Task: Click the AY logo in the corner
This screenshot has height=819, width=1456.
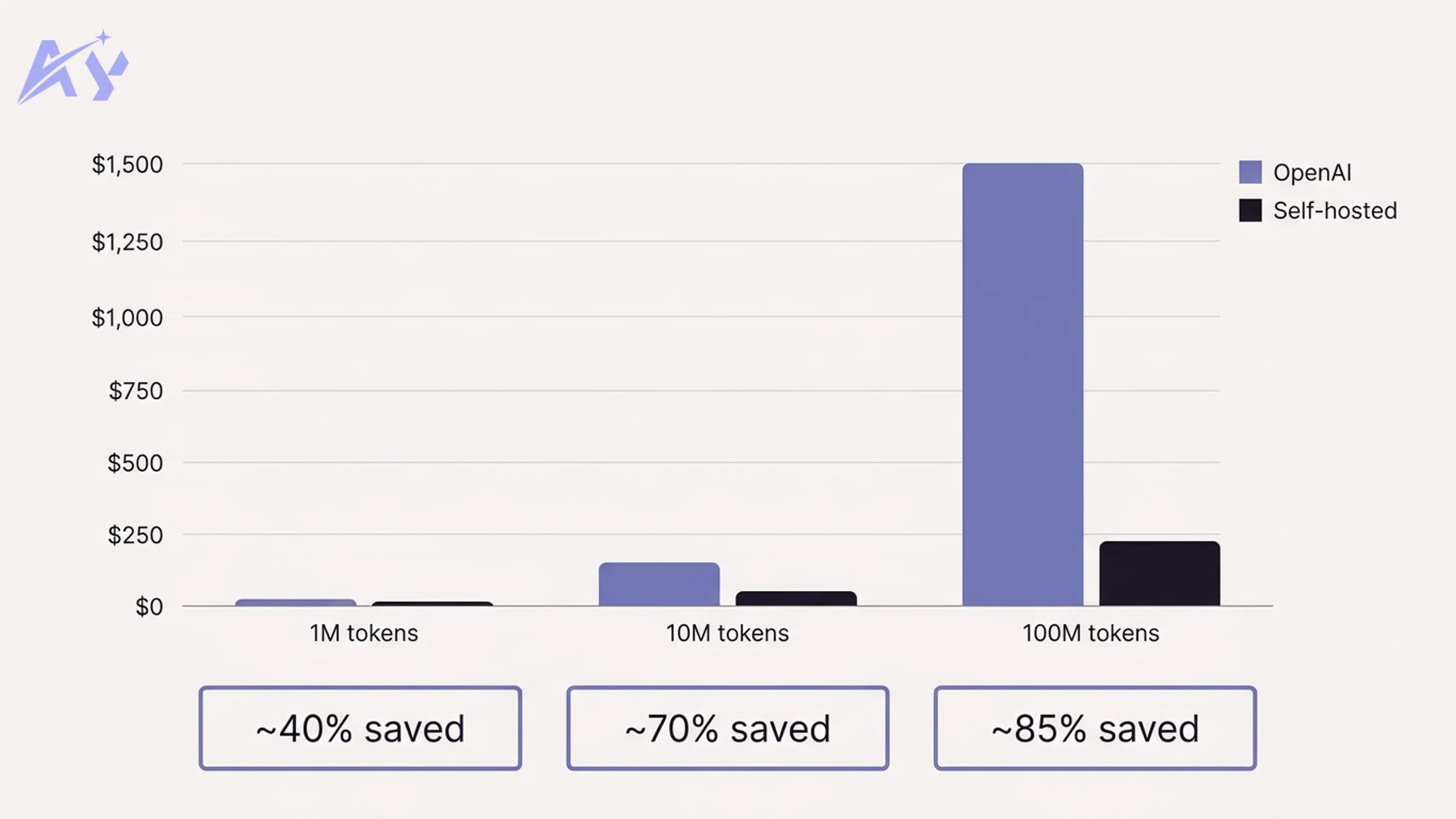Action: pos(73,68)
